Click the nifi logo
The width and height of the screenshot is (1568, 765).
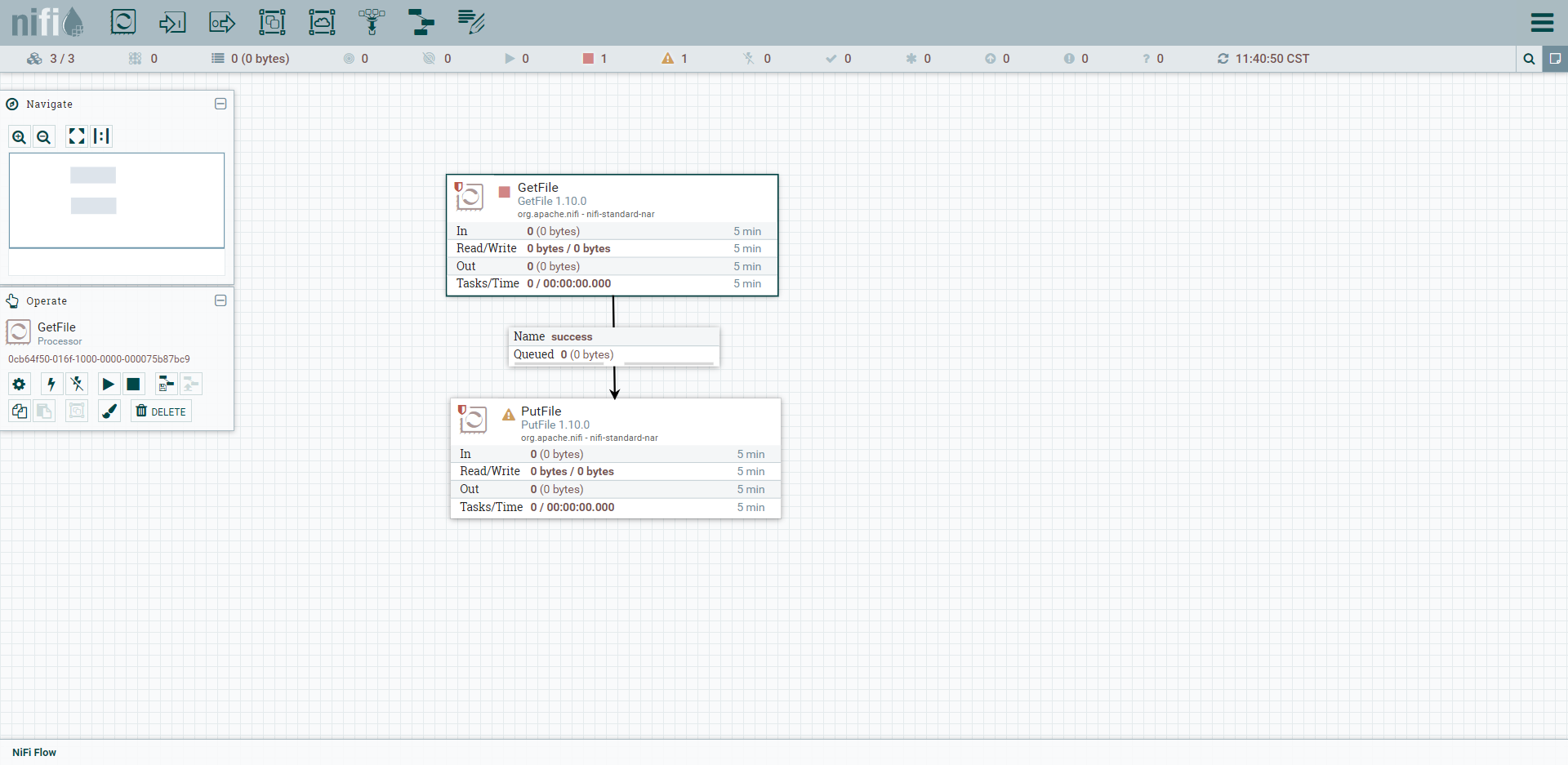48,22
